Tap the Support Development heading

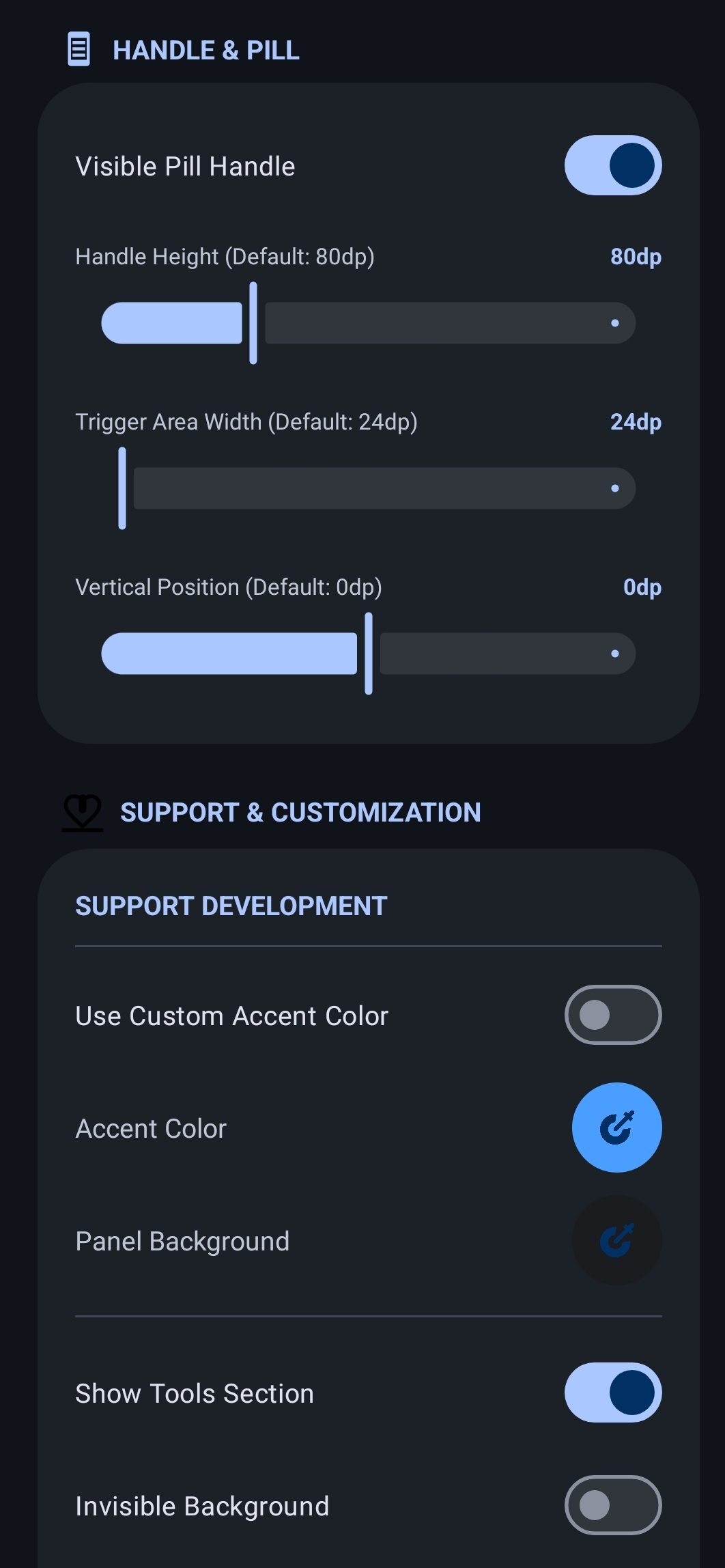coord(231,906)
